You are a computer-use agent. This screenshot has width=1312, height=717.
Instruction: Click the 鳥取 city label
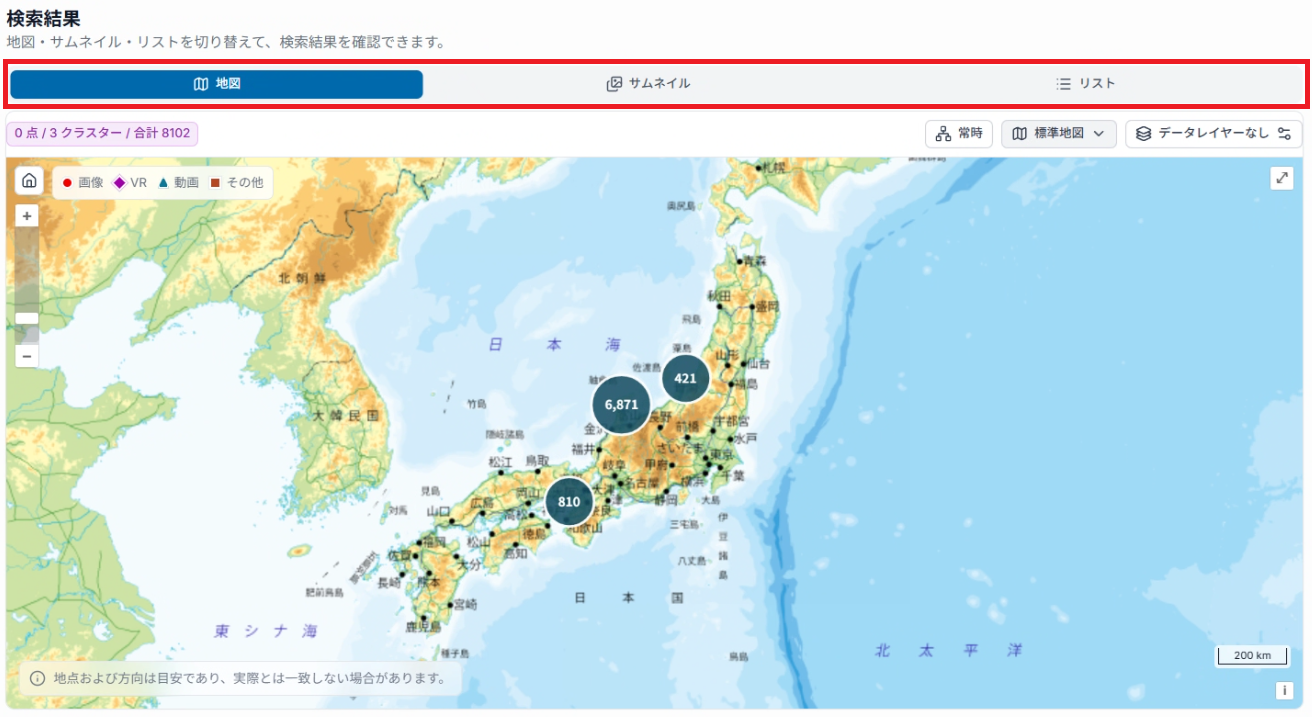(x=537, y=460)
